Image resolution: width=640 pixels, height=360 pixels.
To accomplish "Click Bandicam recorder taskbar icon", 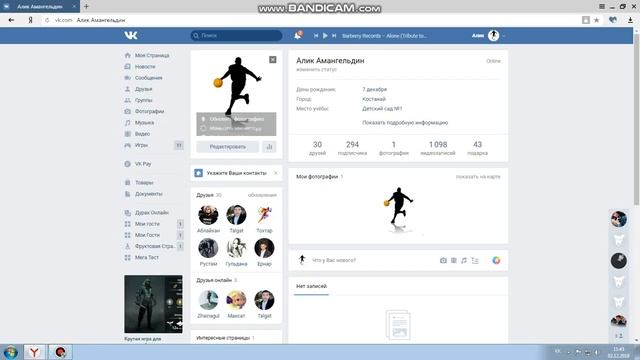I will [x=60, y=352].
